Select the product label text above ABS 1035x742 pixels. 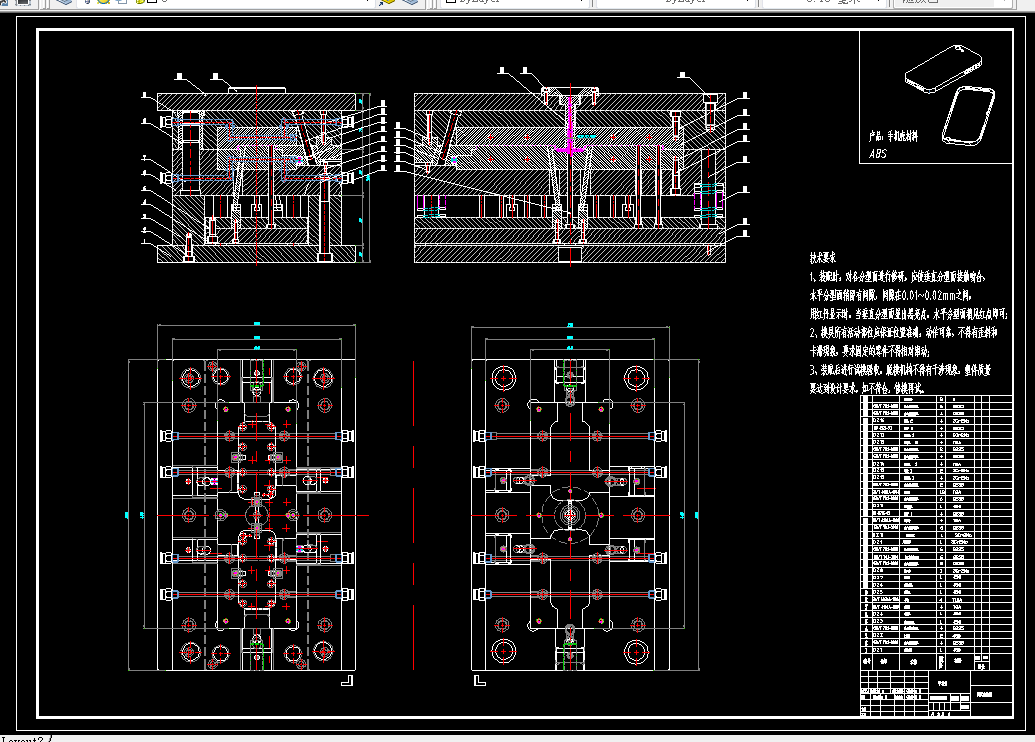point(893,136)
